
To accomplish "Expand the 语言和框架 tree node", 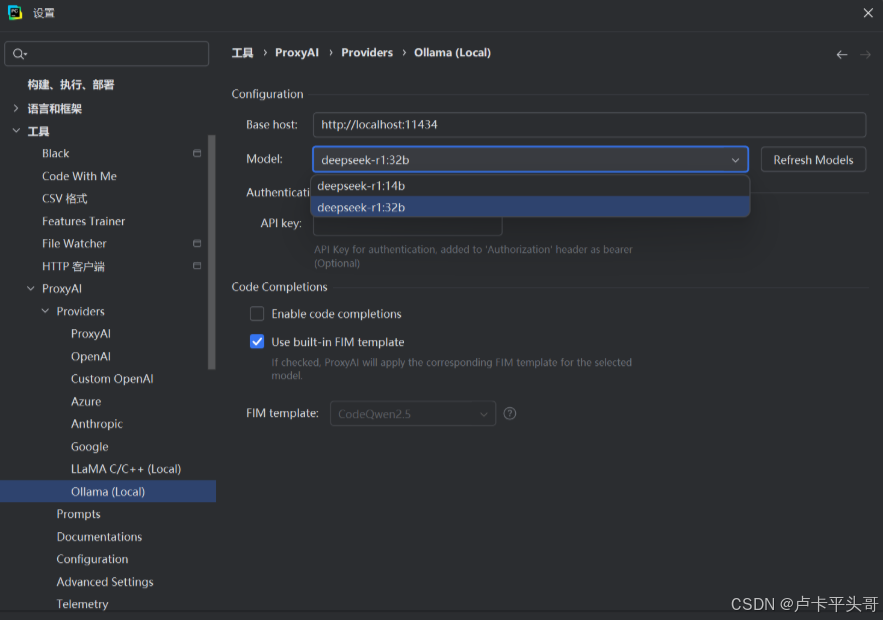I will pyautogui.click(x=16, y=108).
